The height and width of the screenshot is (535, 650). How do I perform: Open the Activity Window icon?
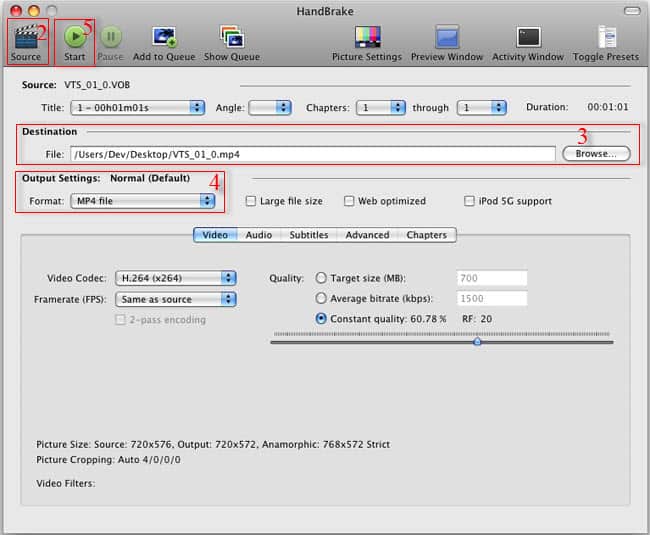point(528,37)
